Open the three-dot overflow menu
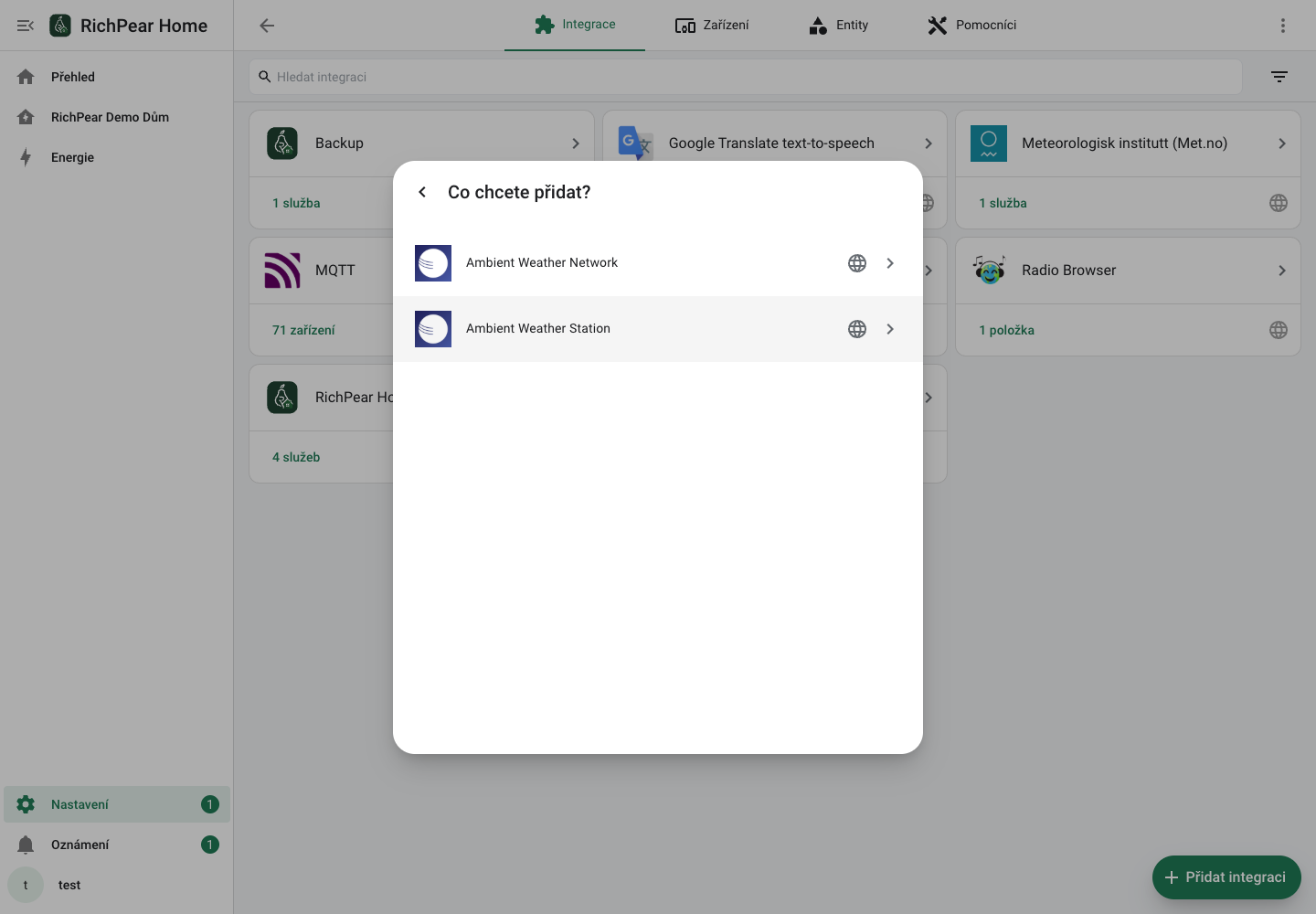 click(x=1283, y=26)
